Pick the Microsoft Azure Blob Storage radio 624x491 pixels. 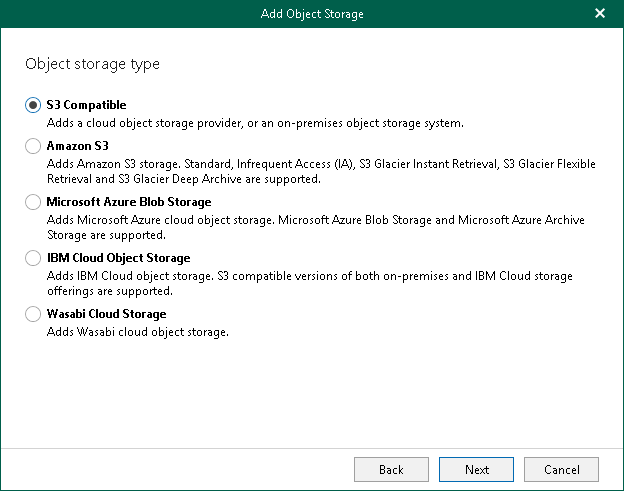33,202
